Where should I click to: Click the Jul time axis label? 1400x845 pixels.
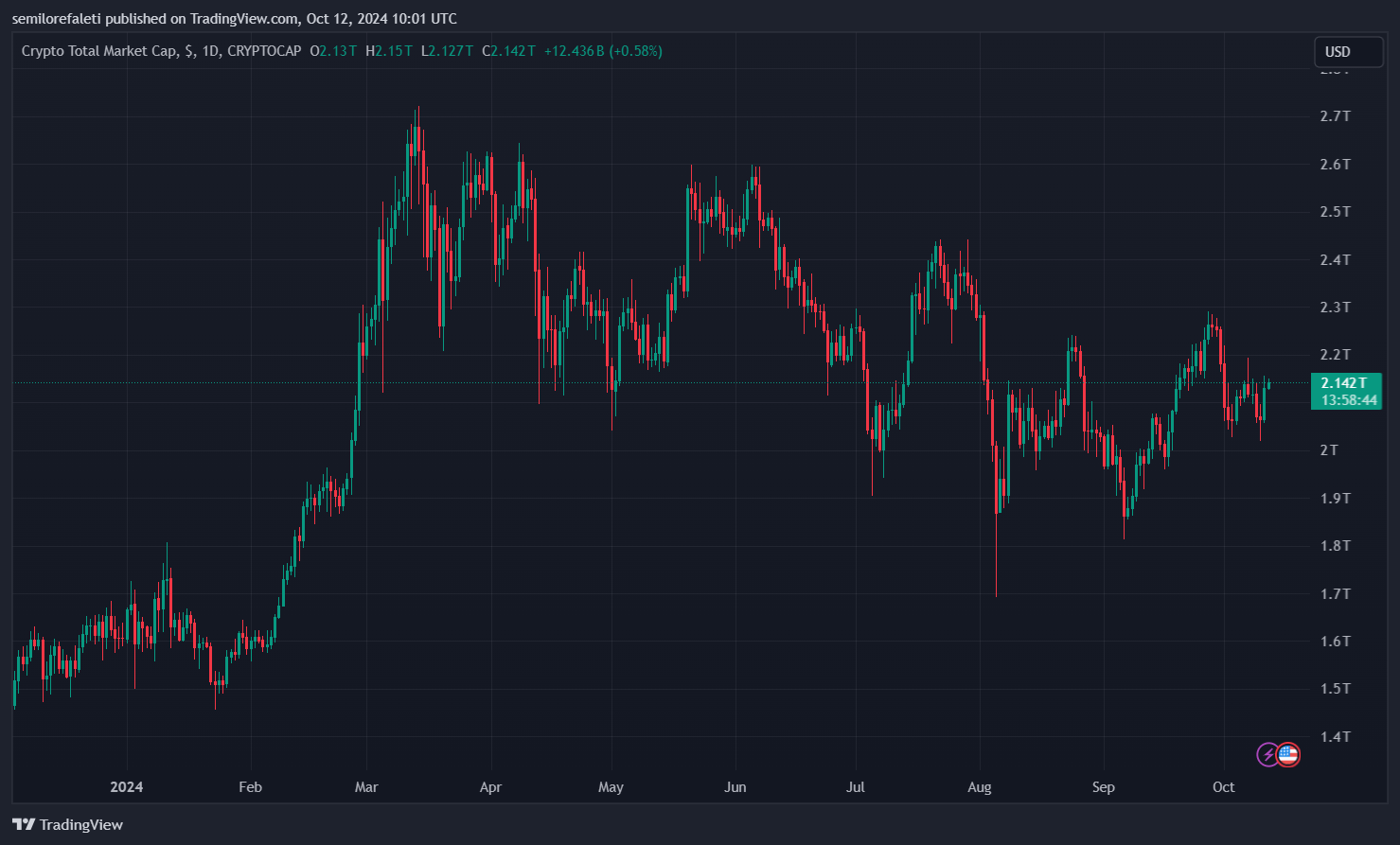856,786
